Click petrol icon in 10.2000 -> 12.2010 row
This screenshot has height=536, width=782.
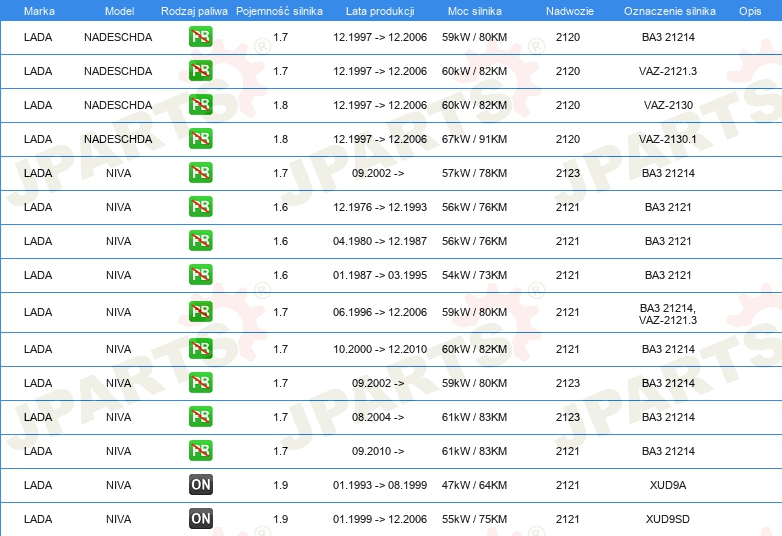click(x=200, y=349)
